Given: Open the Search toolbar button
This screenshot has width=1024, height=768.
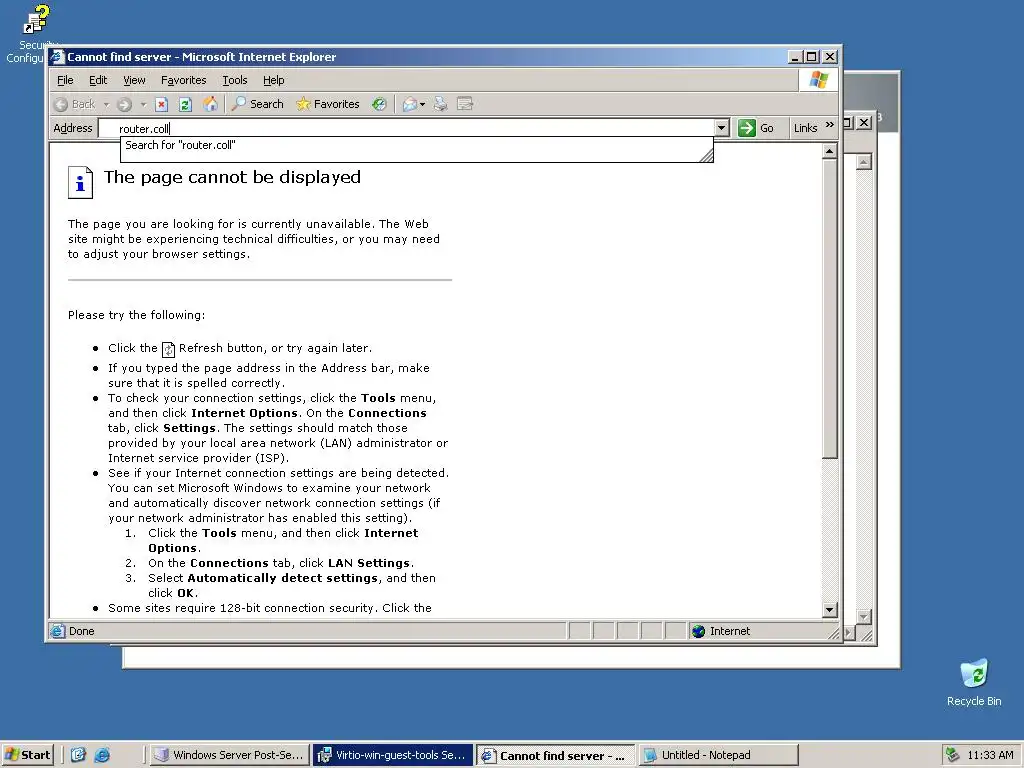Looking at the screenshot, I should 258,104.
